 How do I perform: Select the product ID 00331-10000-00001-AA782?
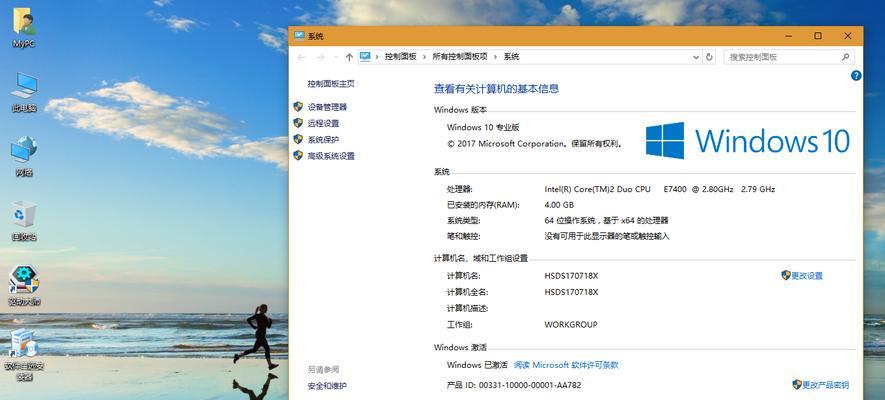pos(529,385)
